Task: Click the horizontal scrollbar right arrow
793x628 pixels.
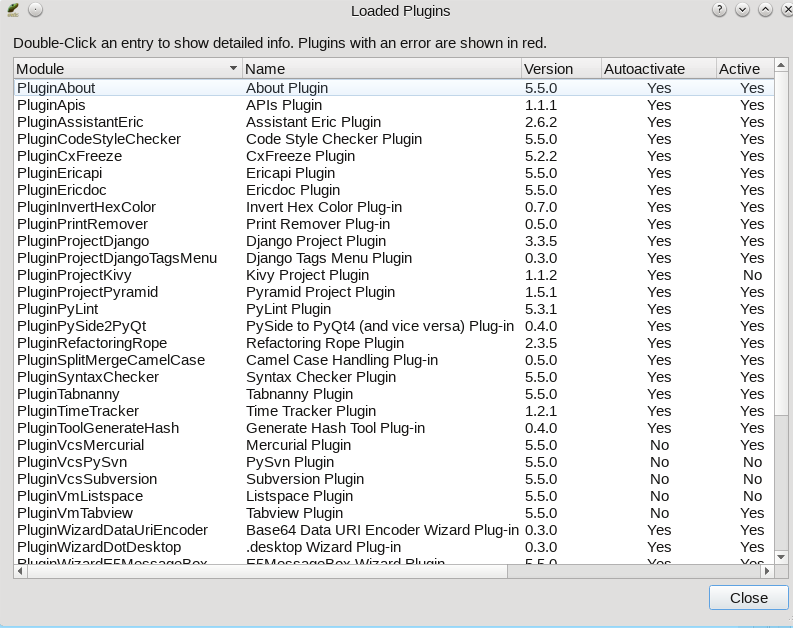Action: 768,571
